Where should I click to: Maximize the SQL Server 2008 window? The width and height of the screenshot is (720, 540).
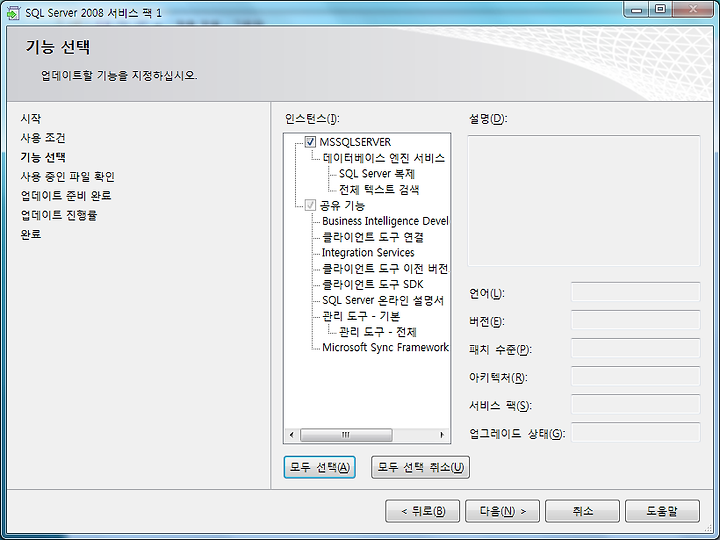tap(660, 9)
